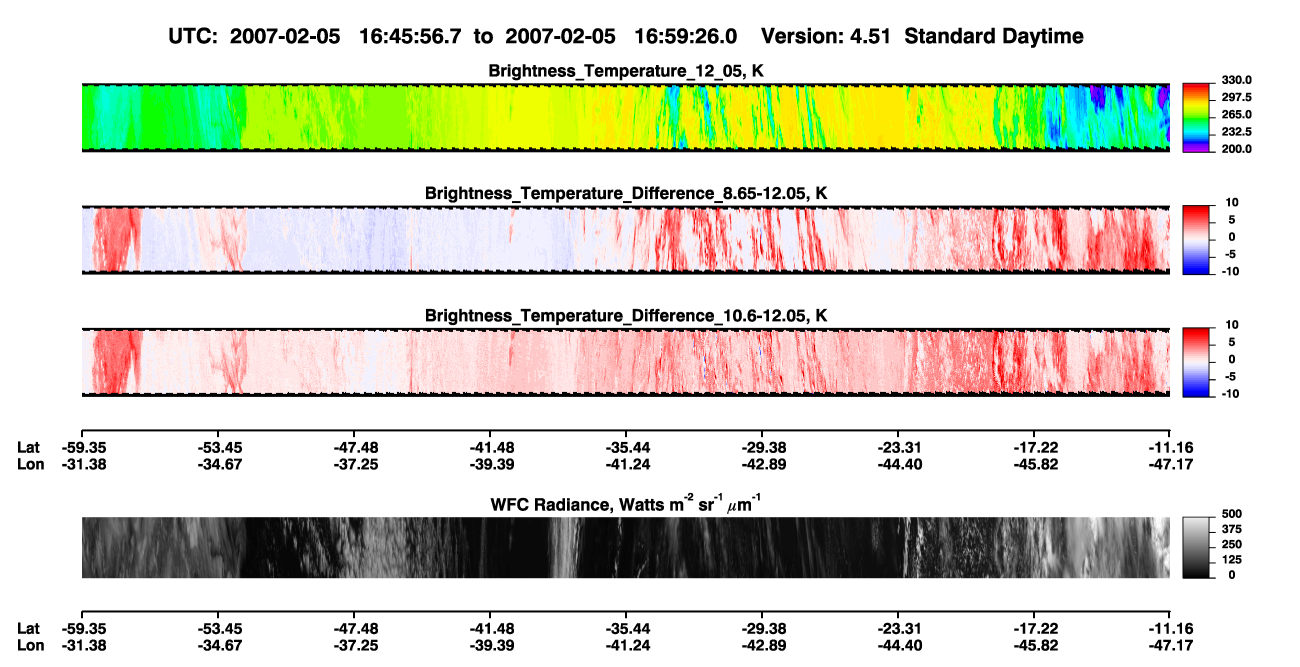This screenshot has width=1300, height=667.
Task: Click upper axis latitude value -11.16
Action: coord(1170,447)
